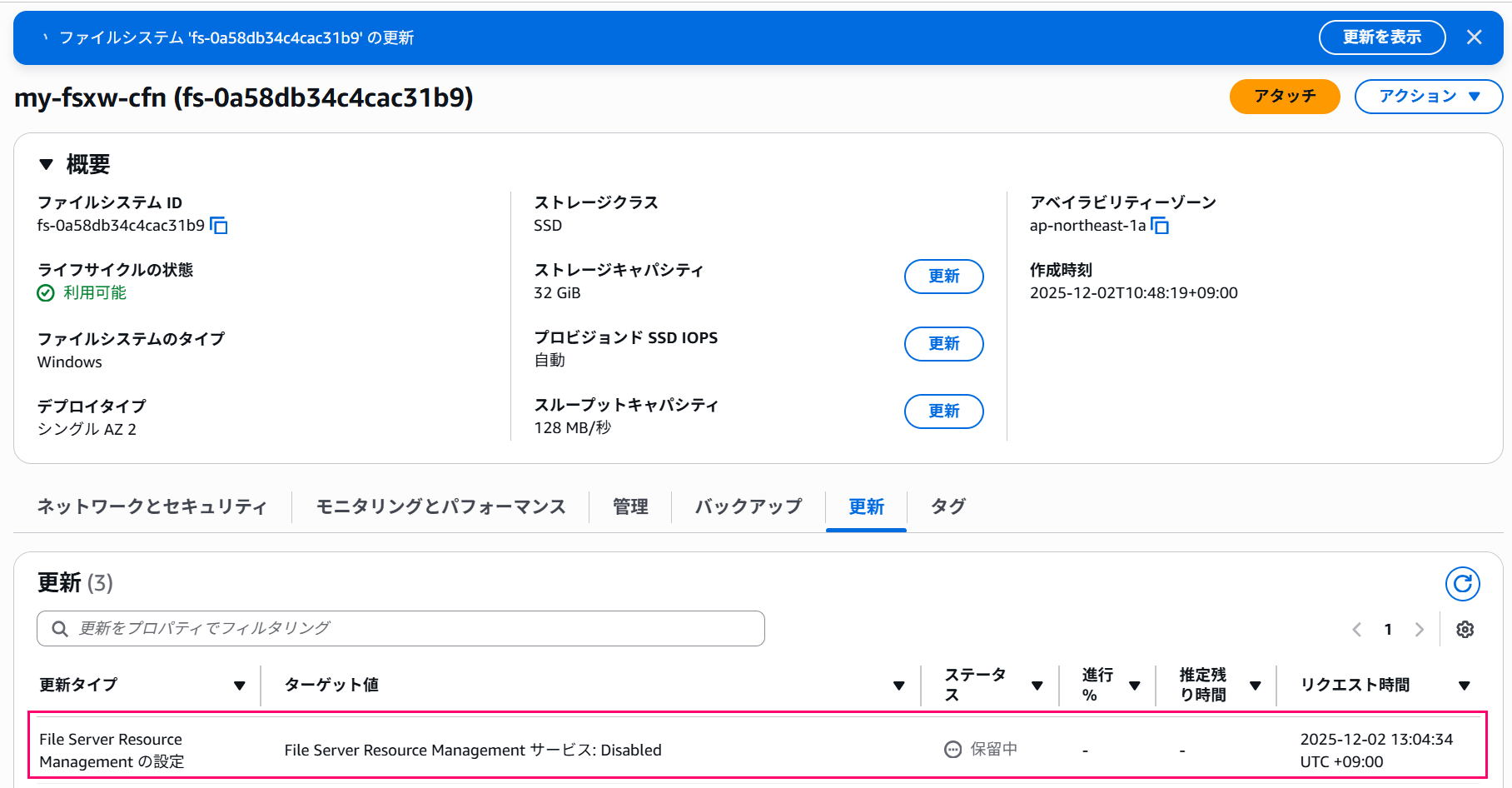The height and width of the screenshot is (788, 1512).
Task: Refresh the updates list
Action: 1463,584
